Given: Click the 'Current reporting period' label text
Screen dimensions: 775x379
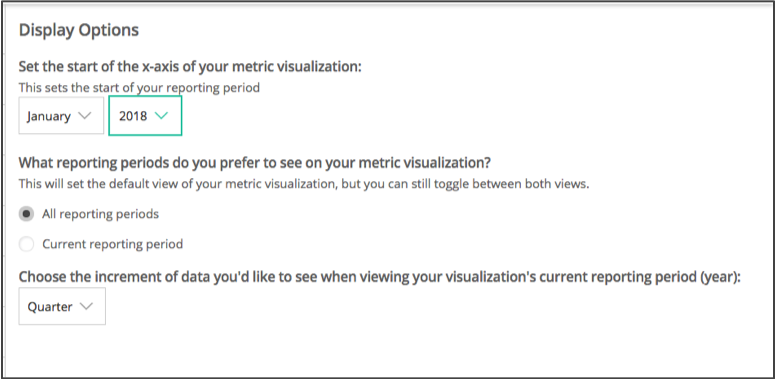Looking at the screenshot, I should pyautogui.click(x=113, y=244).
